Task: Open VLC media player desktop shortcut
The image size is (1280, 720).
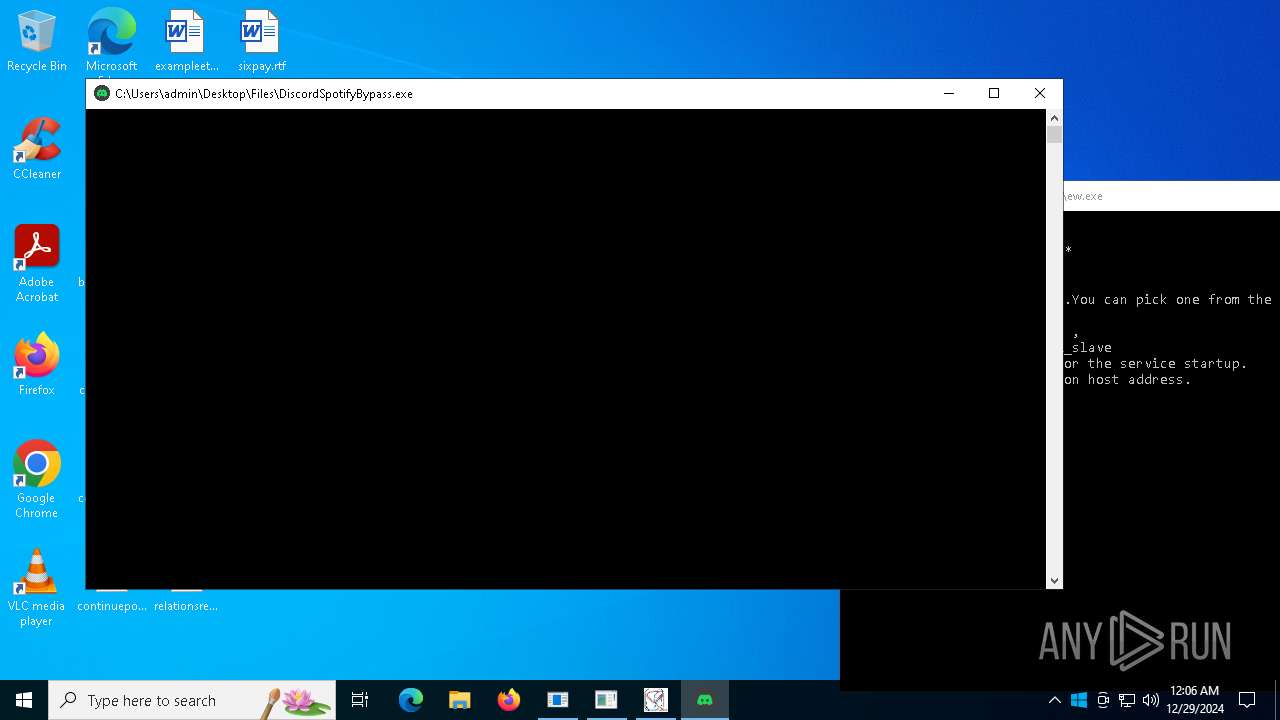Action: click(37, 588)
